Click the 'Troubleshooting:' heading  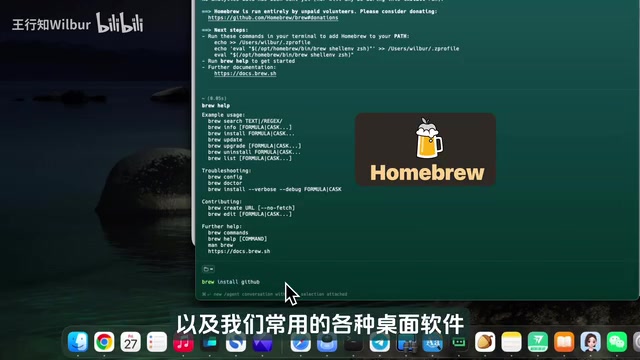227,171
